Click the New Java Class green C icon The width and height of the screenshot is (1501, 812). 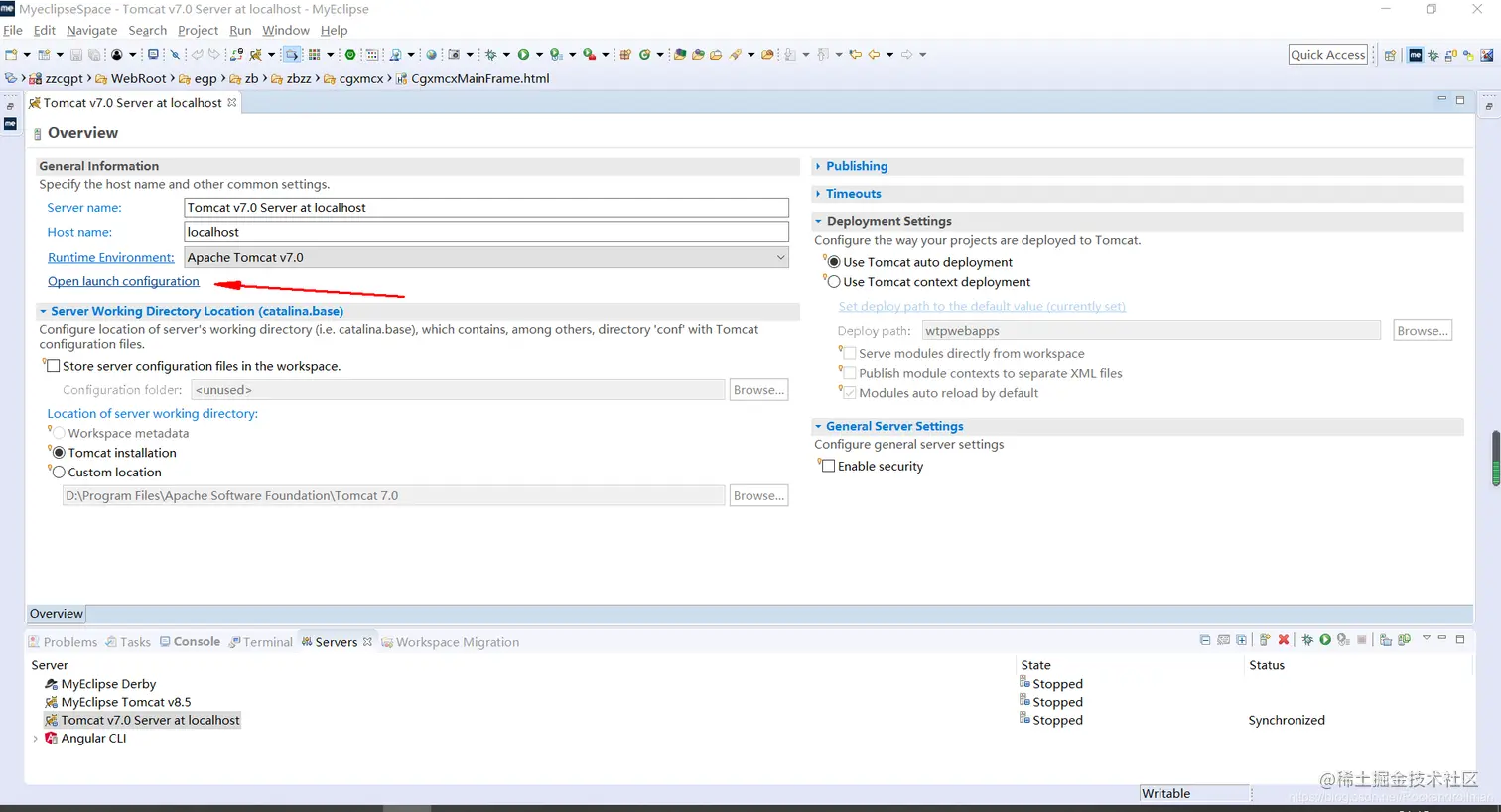645,55
